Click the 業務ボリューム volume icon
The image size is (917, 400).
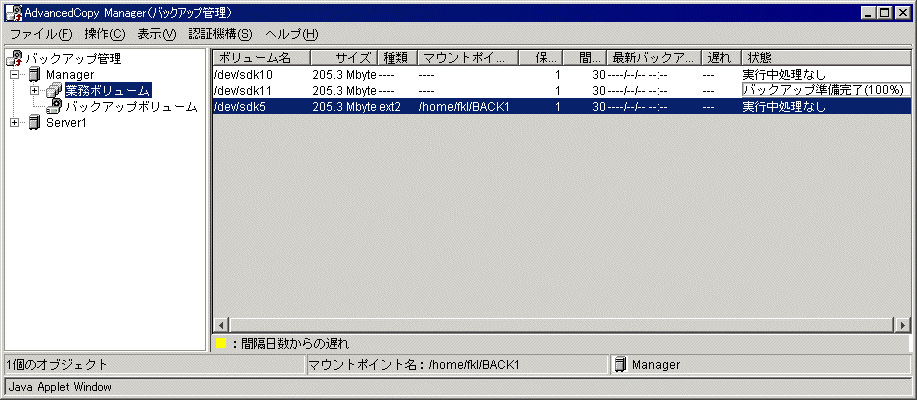[x=54, y=91]
